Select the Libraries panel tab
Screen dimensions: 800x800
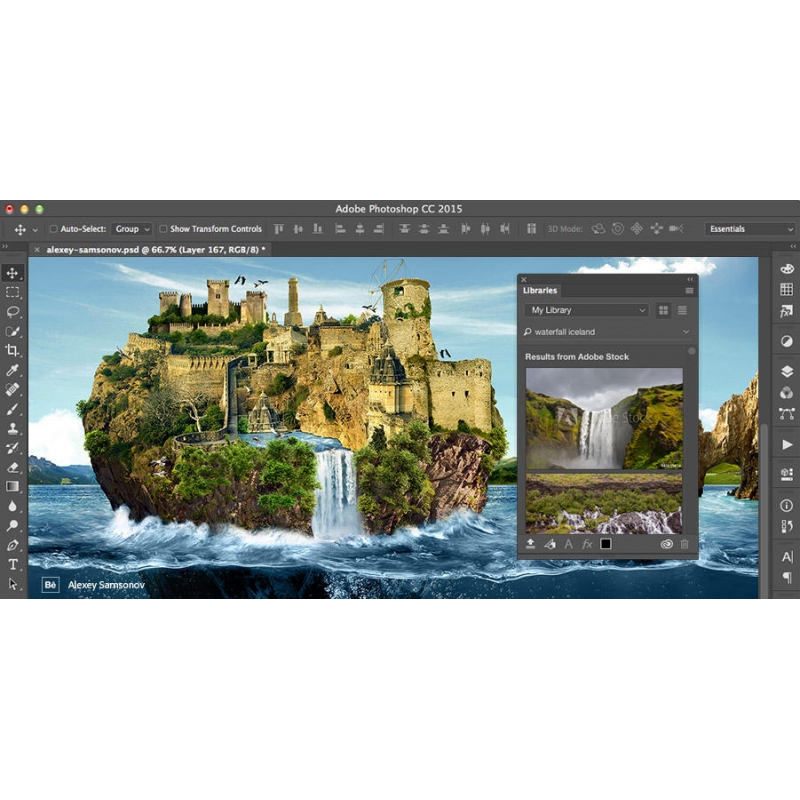[x=540, y=290]
